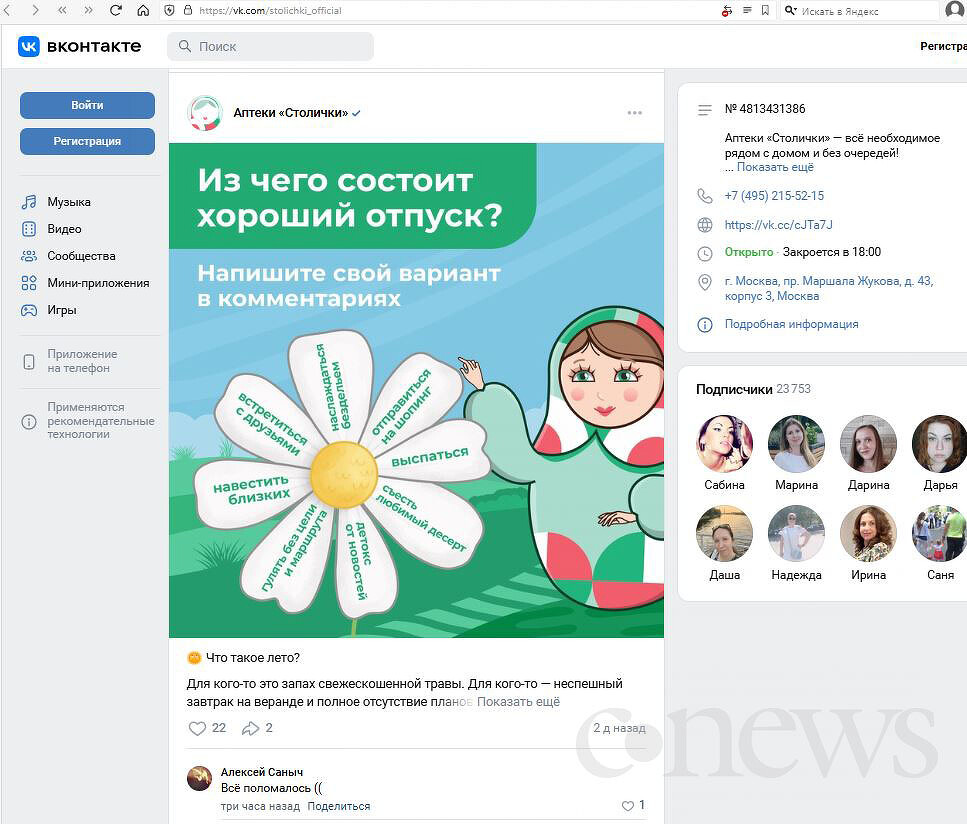Click the Искать в Яндекс search box
Image resolution: width=967 pixels, height=824 pixels.
pyautogui.click(x=860, y=10)
